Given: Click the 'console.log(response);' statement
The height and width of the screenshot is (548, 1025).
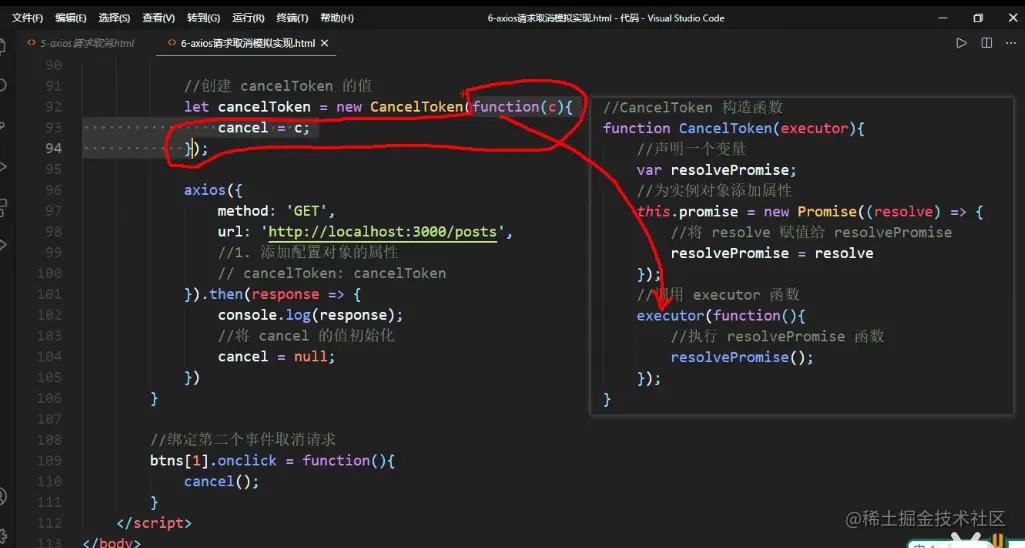Looking at the screenshot, I should [311, 315].
